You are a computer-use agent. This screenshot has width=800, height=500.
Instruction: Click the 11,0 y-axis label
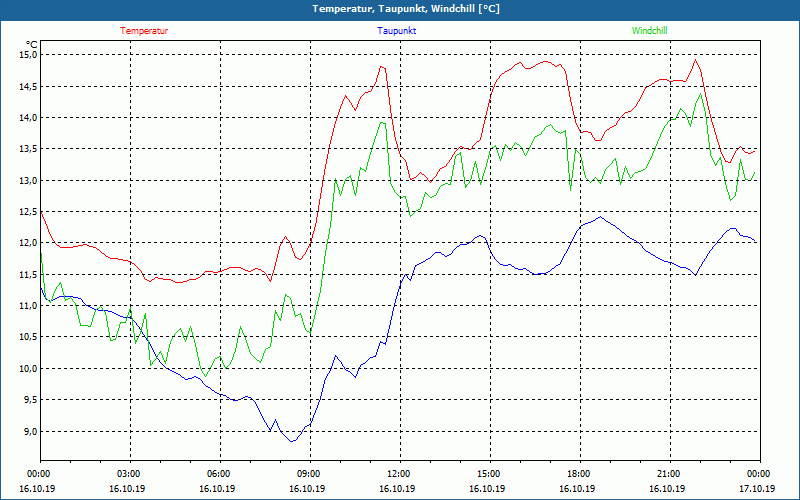click(29, 306)
